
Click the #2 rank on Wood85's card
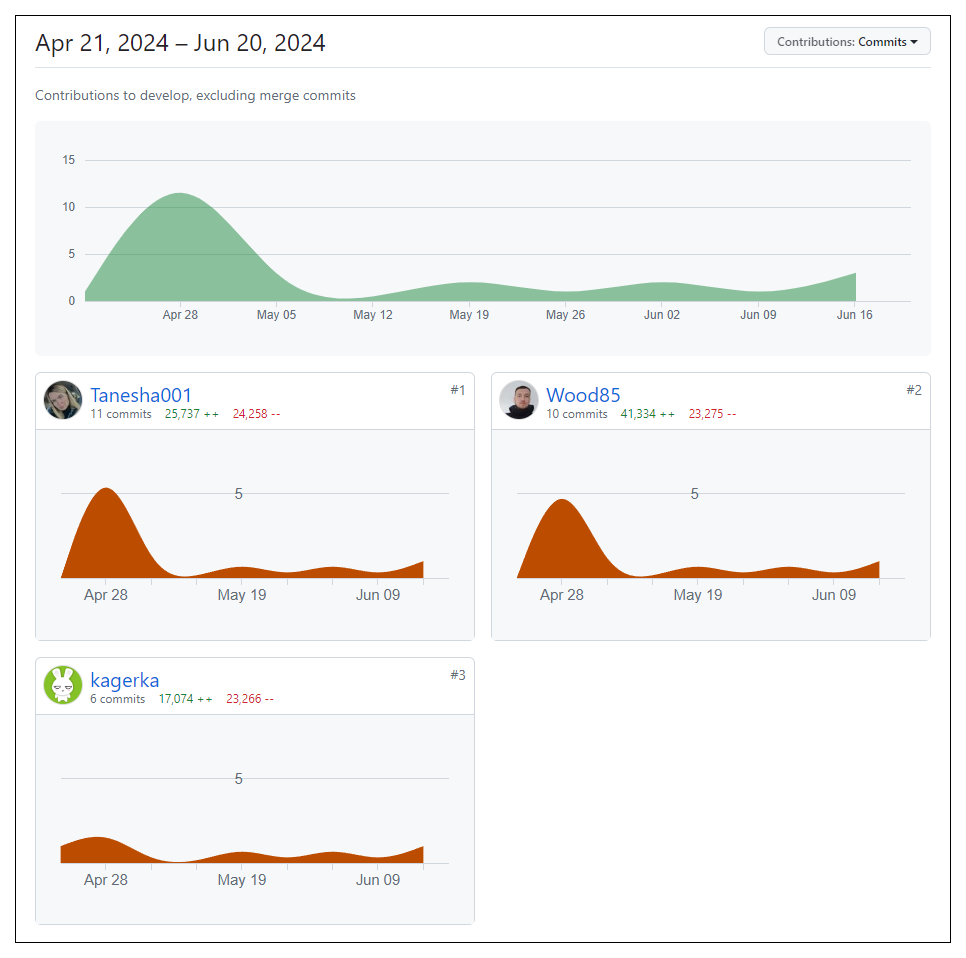[x=914, y=390]
